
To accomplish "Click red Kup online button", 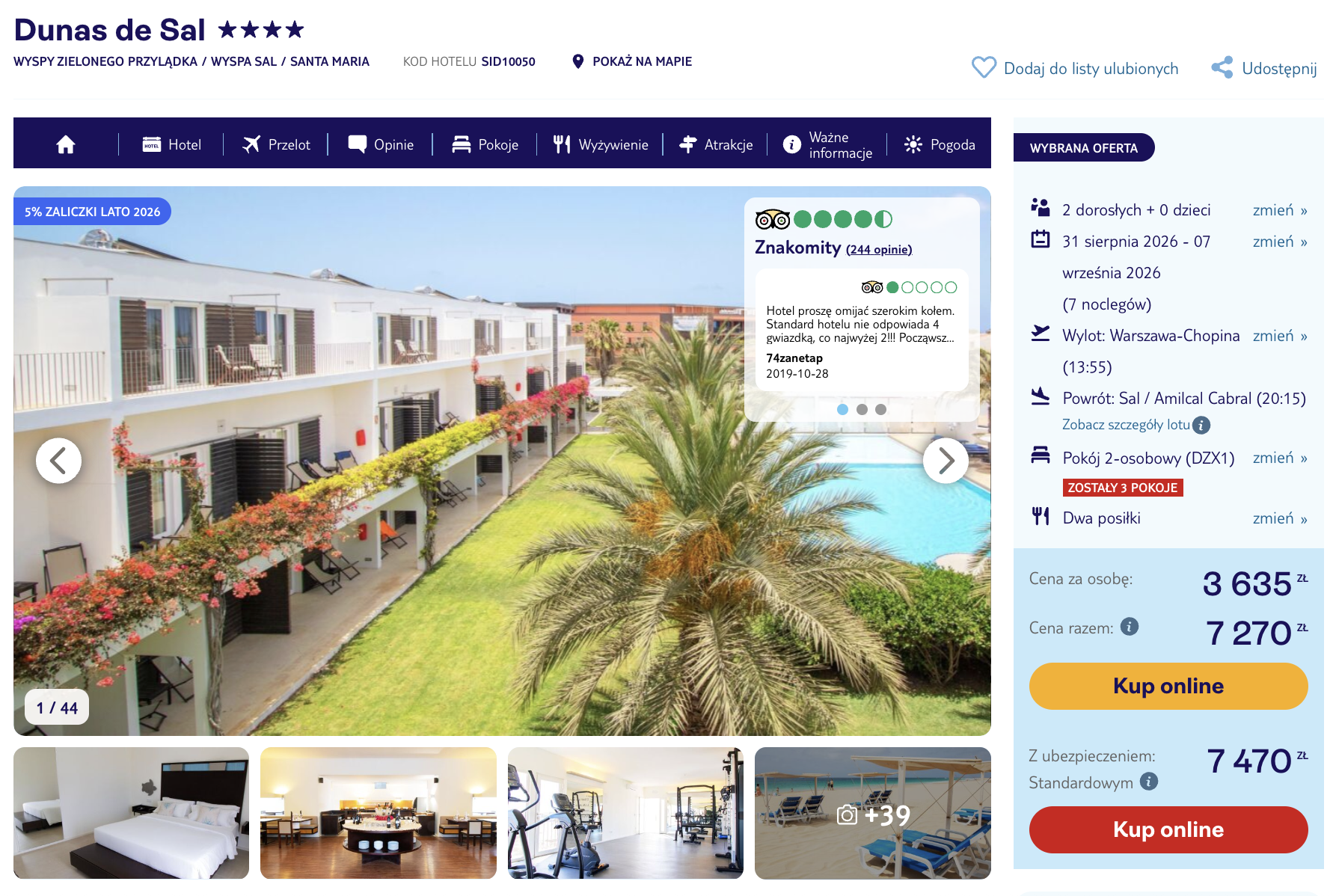I will click(x=1168, y=829).
